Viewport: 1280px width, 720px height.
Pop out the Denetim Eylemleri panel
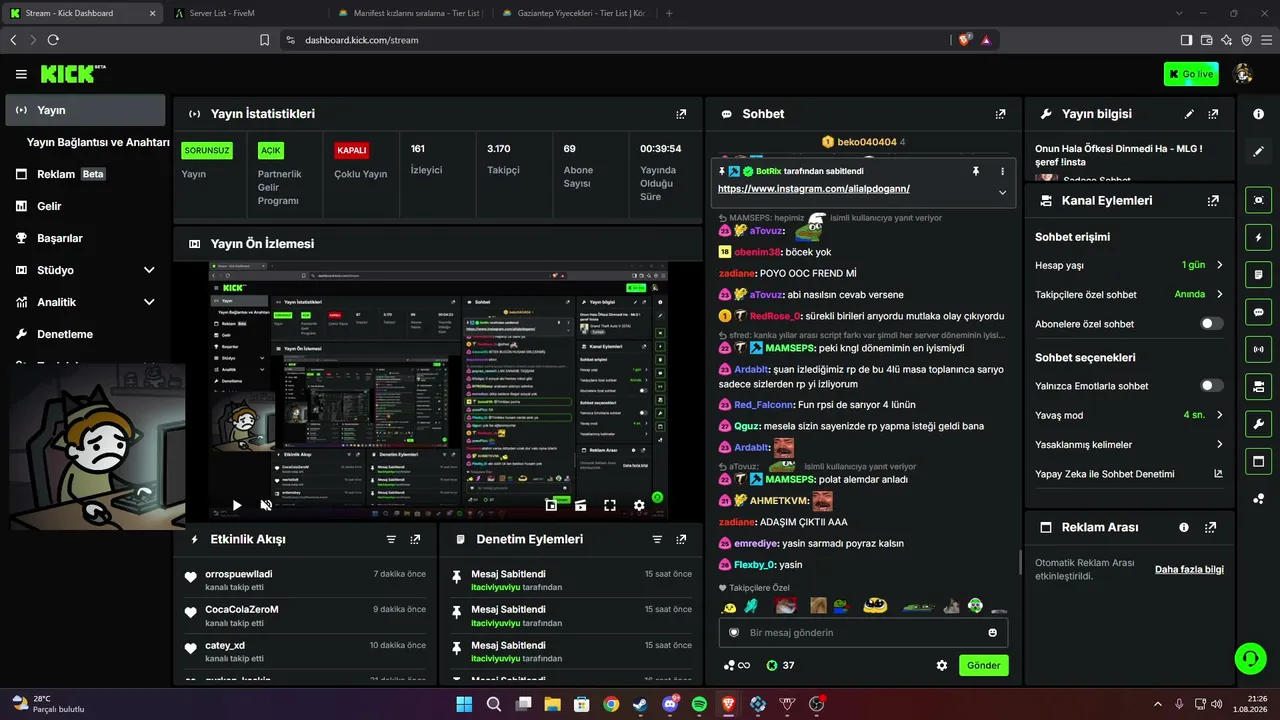[681, 539]
